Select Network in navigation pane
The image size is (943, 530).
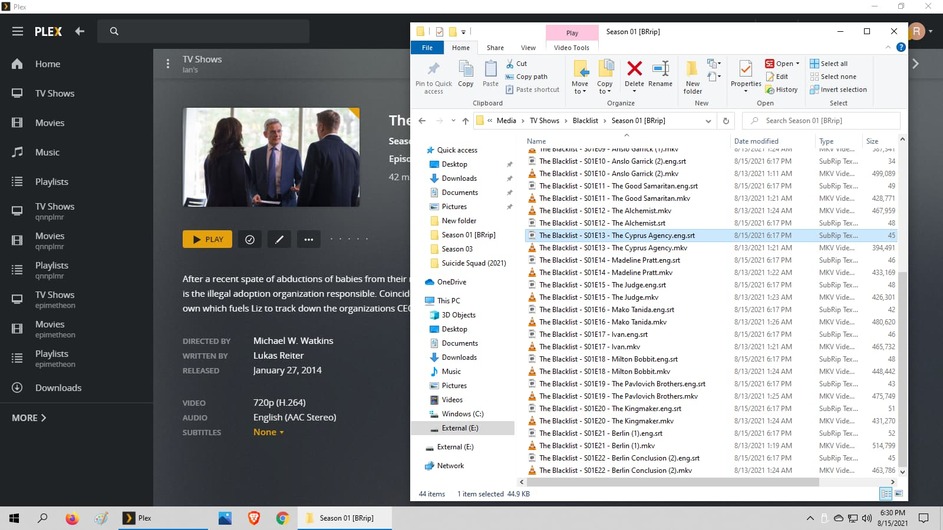(450, 466)
